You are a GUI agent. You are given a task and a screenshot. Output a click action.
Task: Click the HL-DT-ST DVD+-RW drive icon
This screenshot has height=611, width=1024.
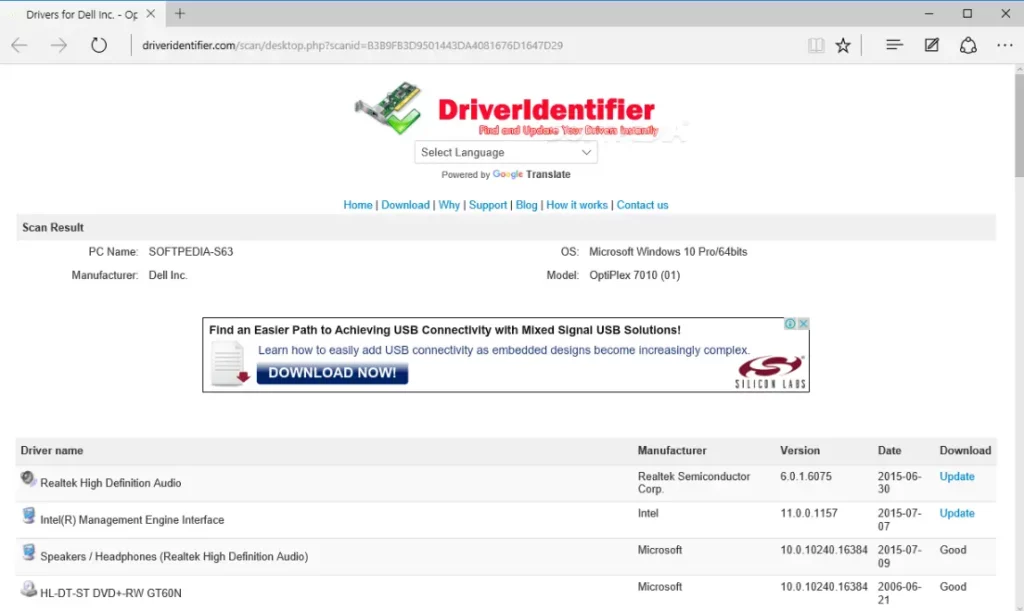click(28, 589)
